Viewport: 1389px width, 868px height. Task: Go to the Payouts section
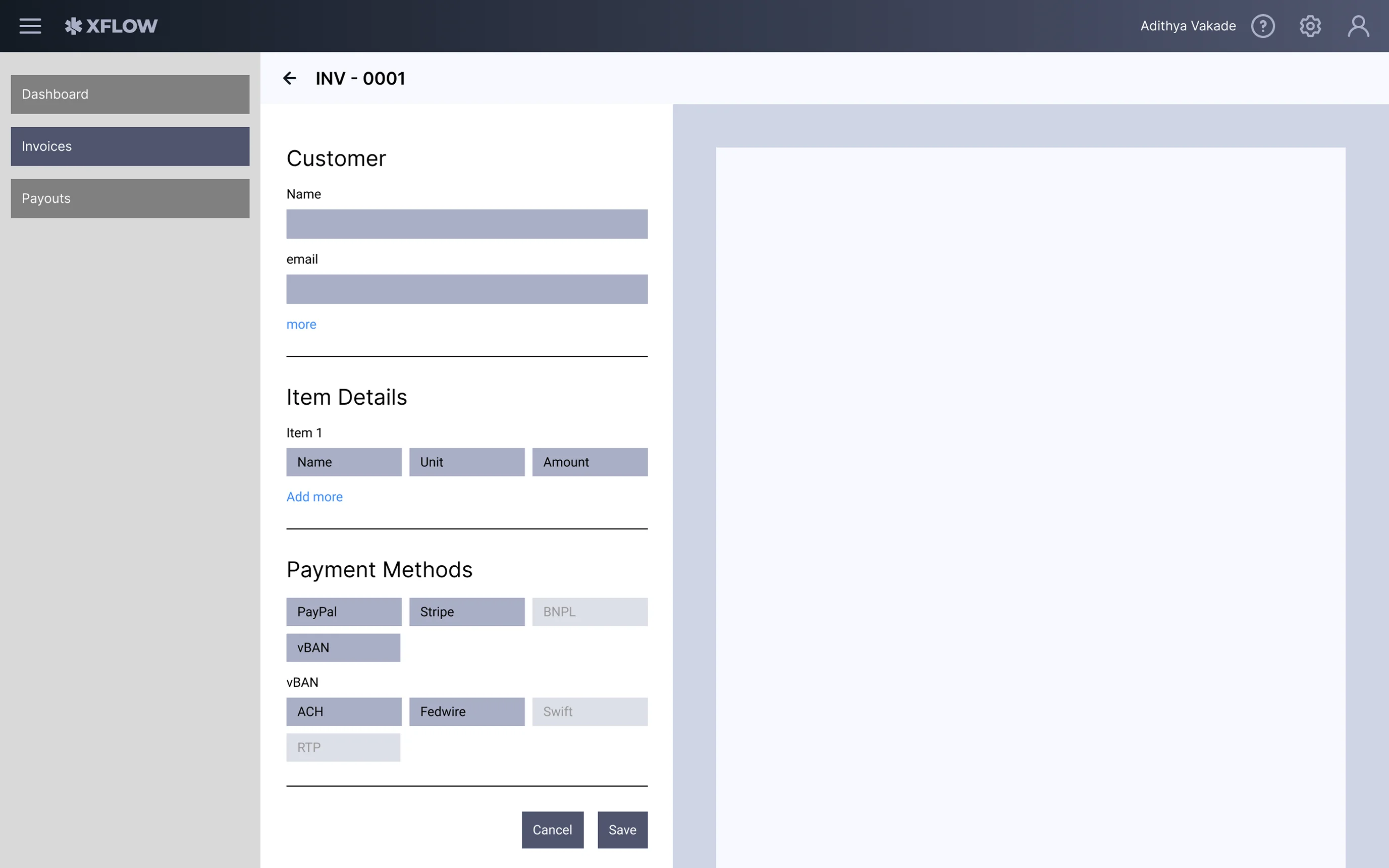click(130, 198)
